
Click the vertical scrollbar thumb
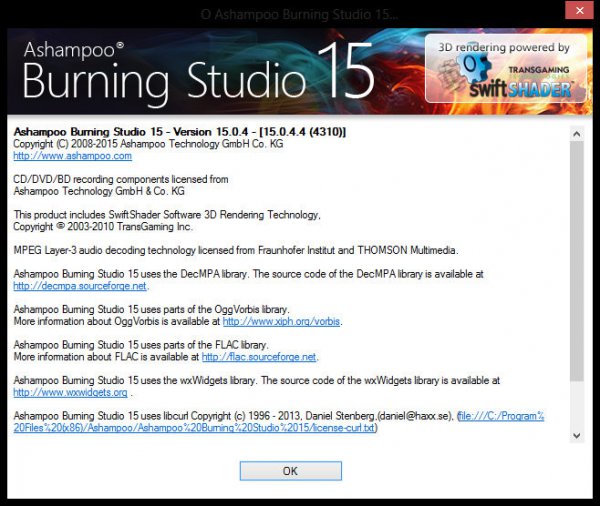[577, 261]
